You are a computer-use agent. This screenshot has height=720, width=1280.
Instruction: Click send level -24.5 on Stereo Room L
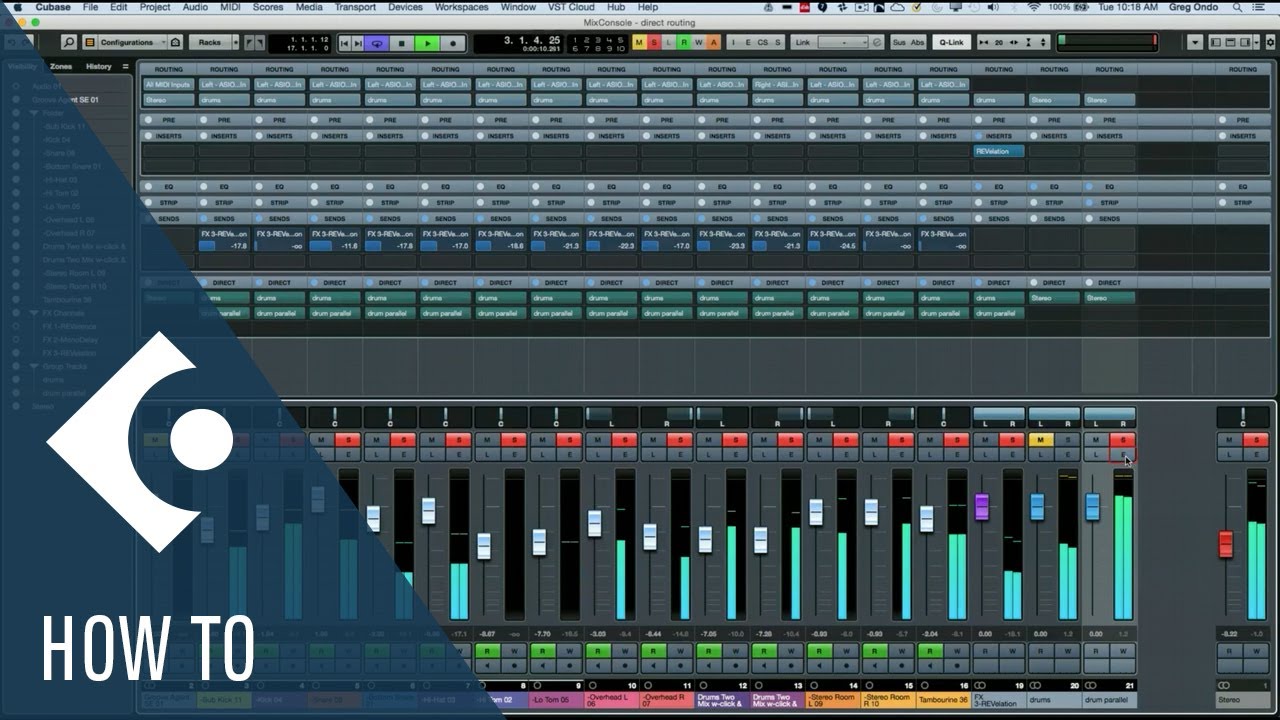coord(843,245)
